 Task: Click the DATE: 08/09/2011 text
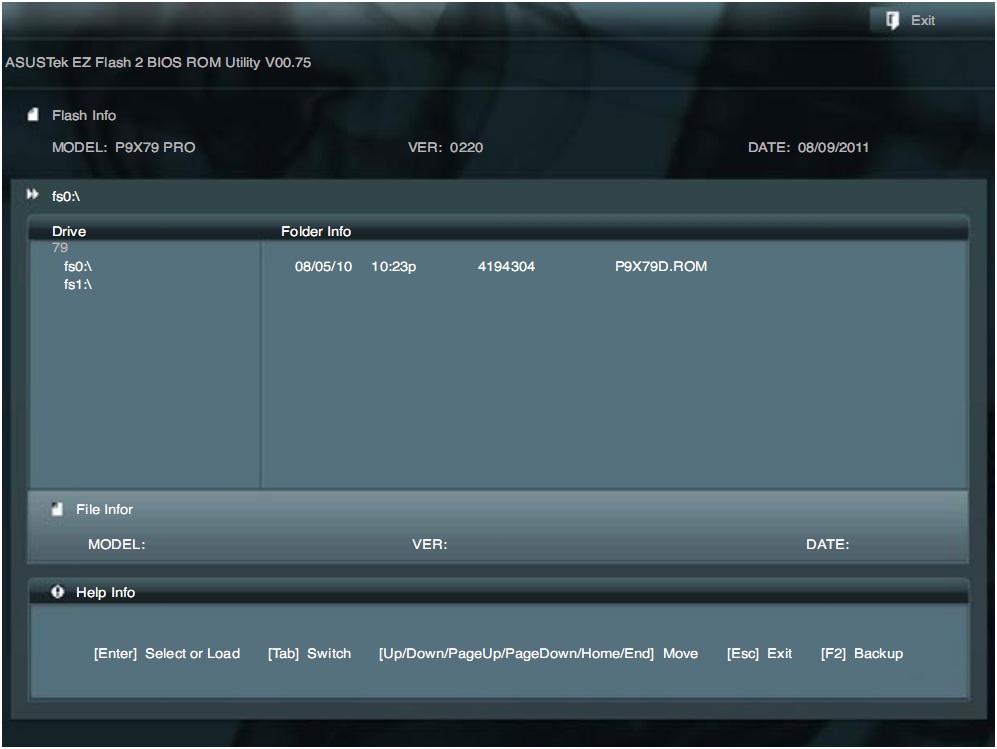(x=808, y=148)
